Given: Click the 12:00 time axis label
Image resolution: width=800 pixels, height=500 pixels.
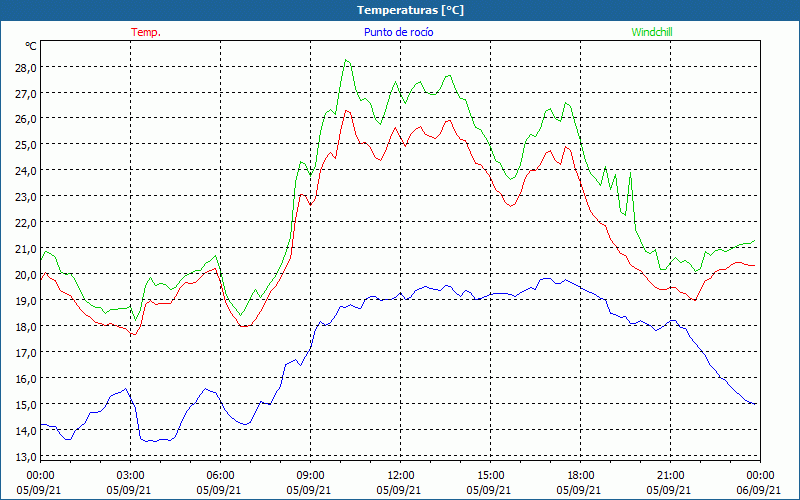Looking at the screenshot, I should [401, 476].
